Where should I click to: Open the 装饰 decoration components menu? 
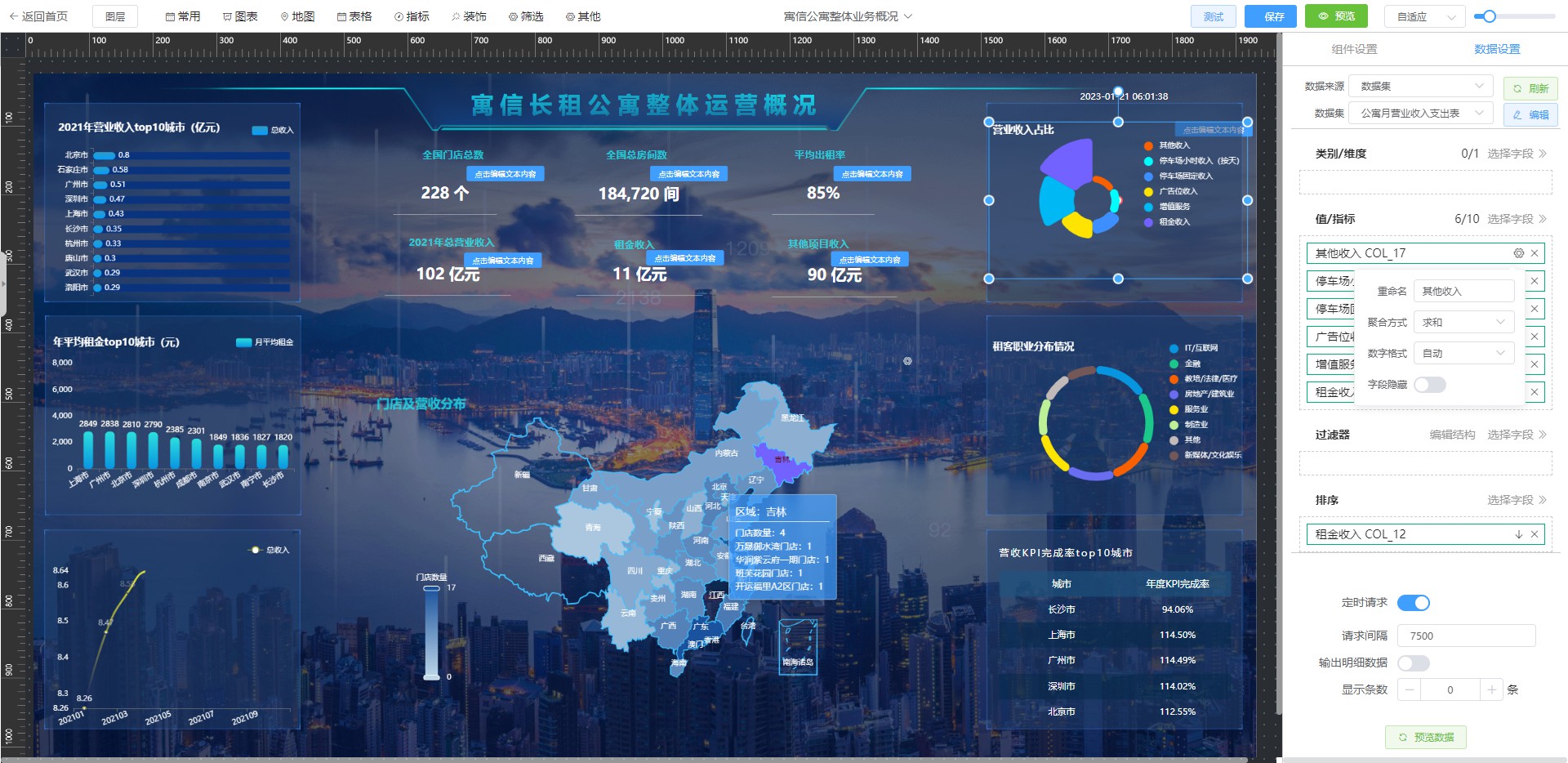[469, 16]
